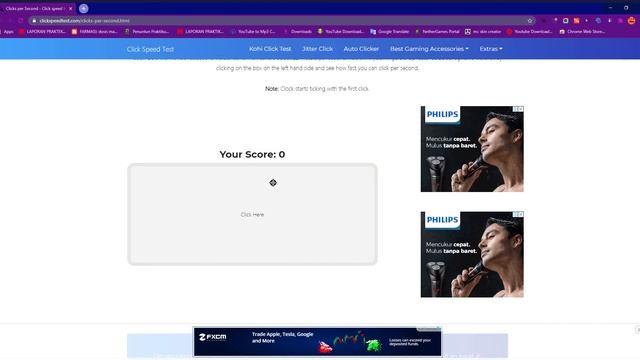View site info via the lock icon
The width and height of the screenshot is (640, 360).
(x=34, y=20)
